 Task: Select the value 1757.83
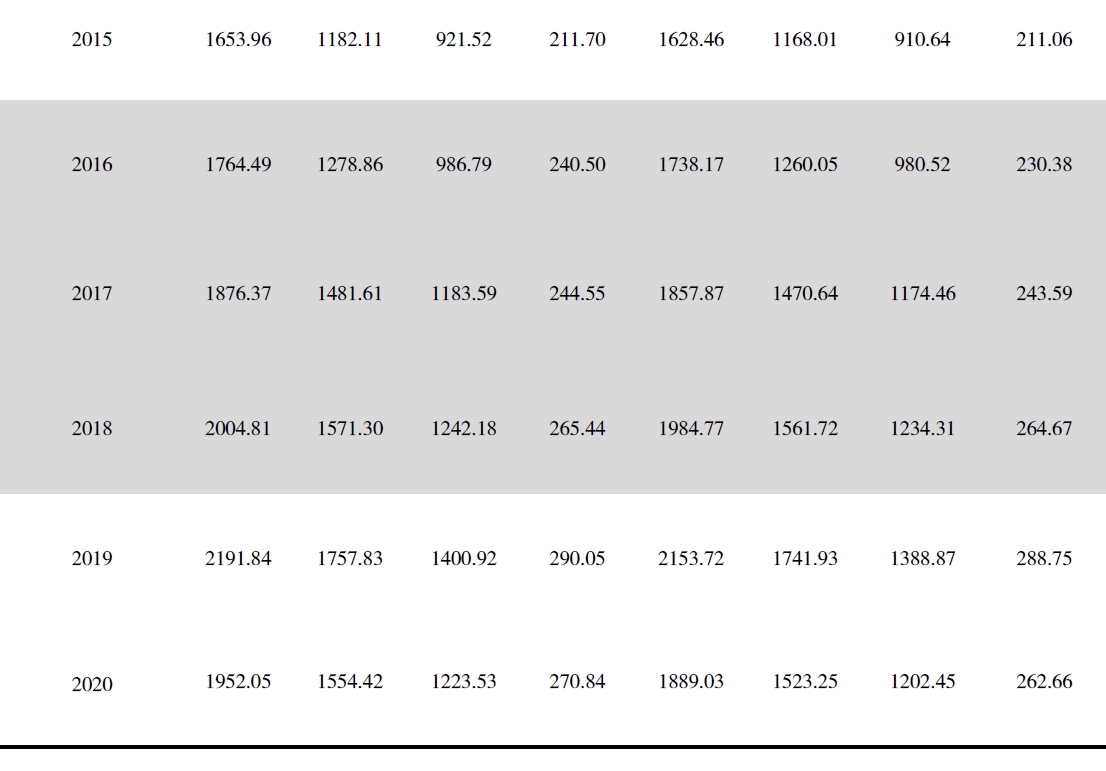pos(348,558)
